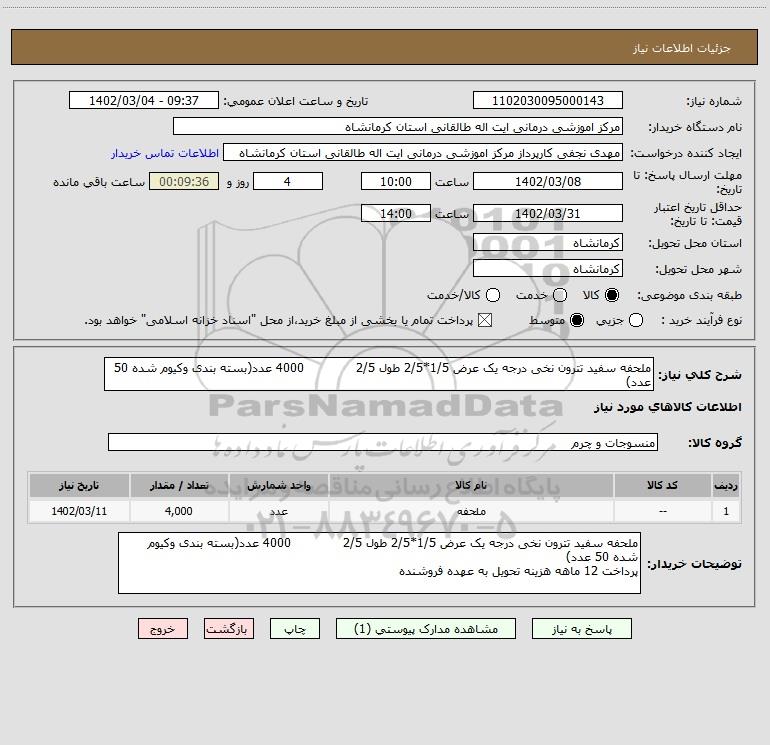
Task: Click the ایجاد کننده درخواست field
Action: click(x=423, y=152)
